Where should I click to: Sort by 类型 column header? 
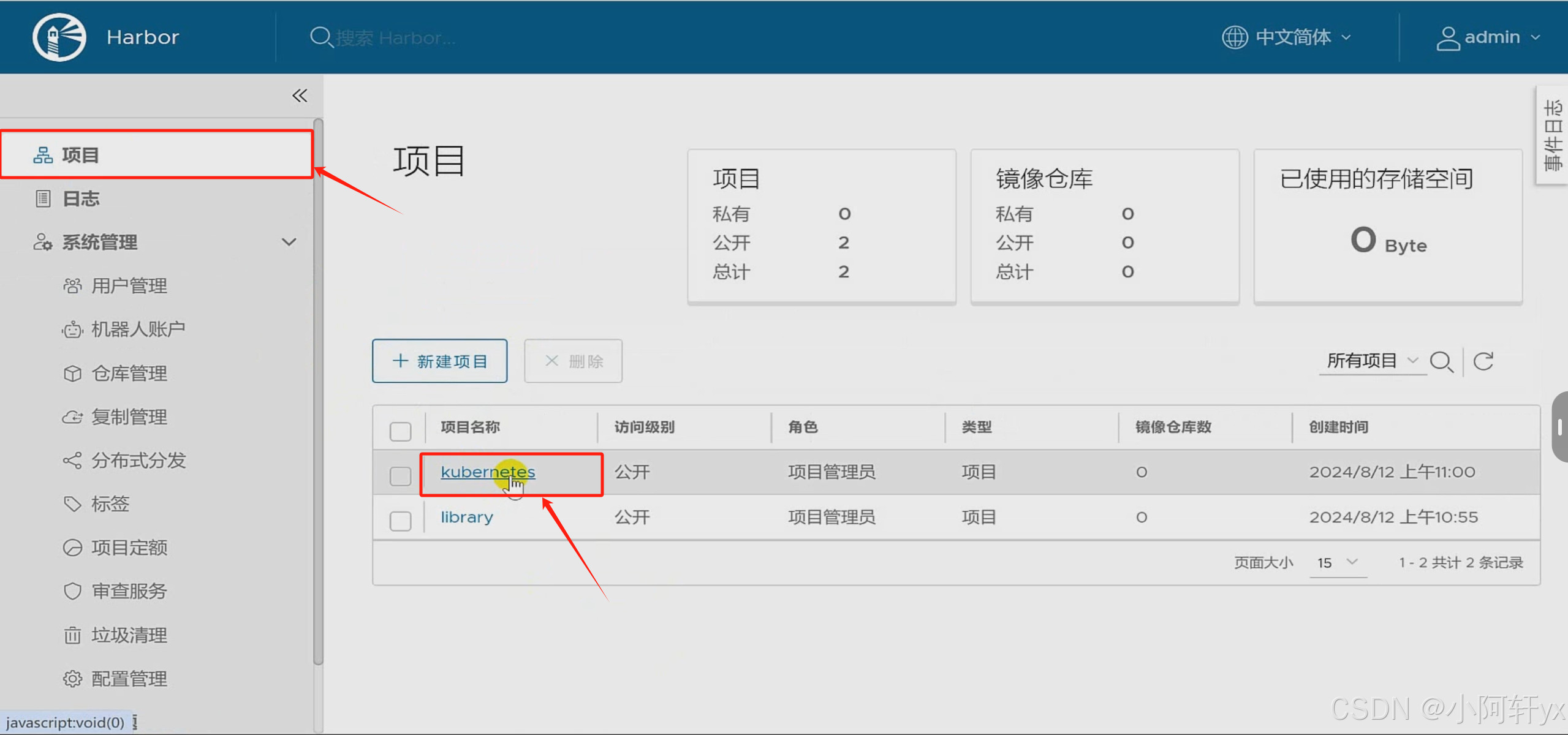(x=976, y=427)
